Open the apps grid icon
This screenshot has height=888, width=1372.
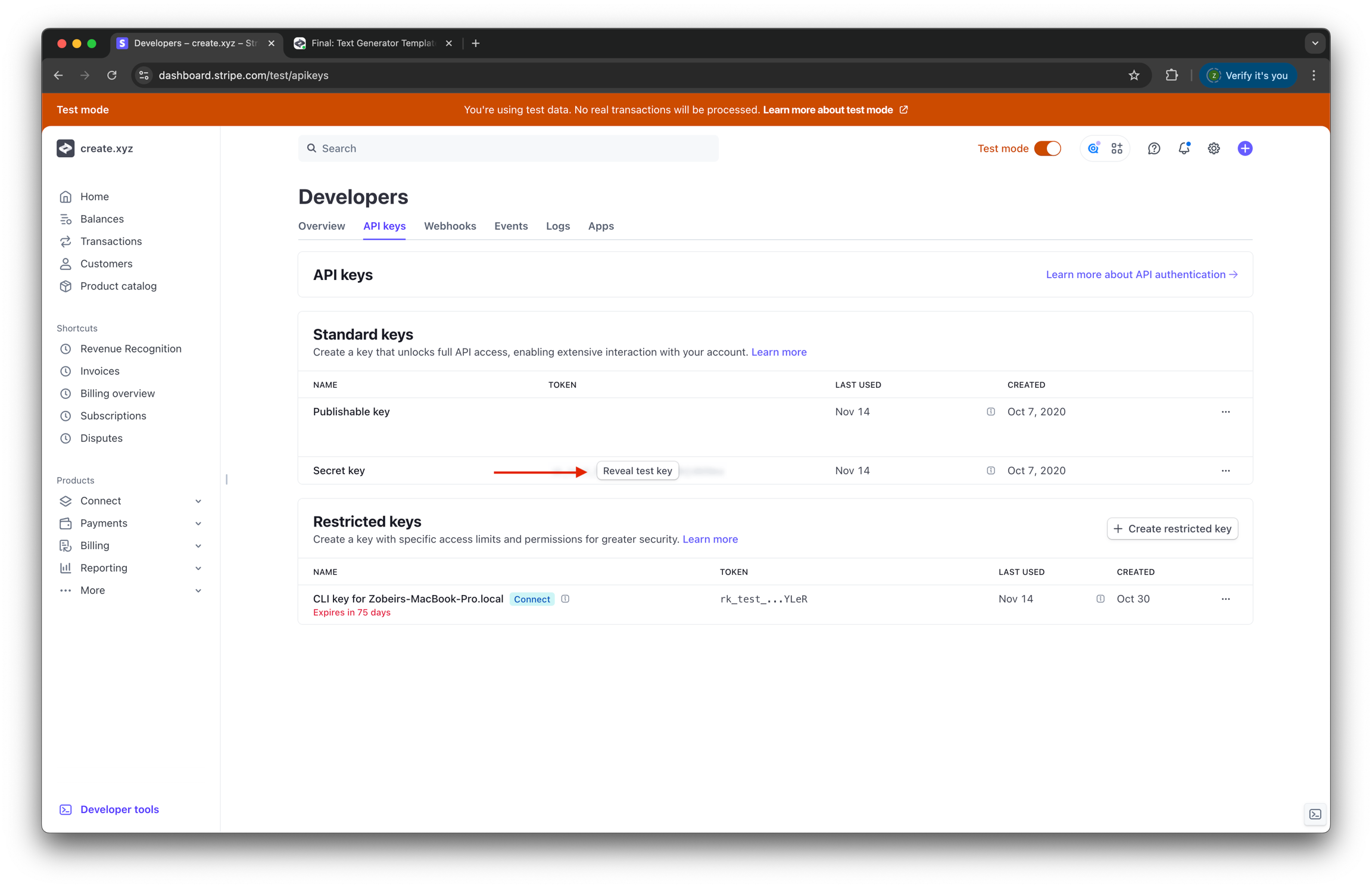(x=1117, y=149)
